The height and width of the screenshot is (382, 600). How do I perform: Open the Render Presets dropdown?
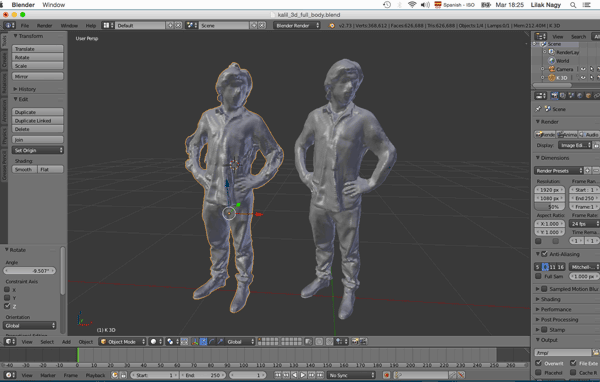[559, 171]
